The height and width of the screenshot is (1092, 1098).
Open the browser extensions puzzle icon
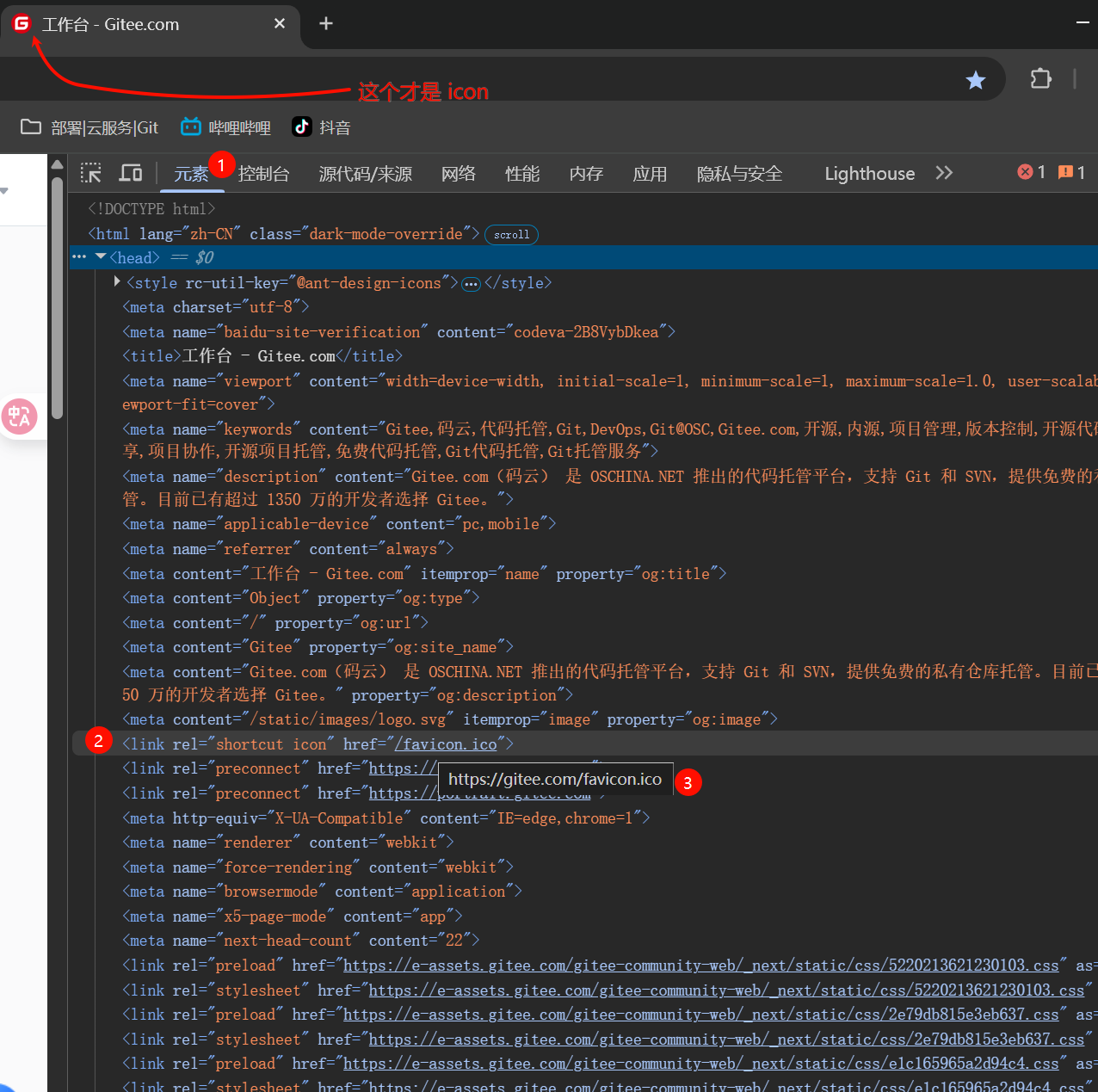point(1040,79)
